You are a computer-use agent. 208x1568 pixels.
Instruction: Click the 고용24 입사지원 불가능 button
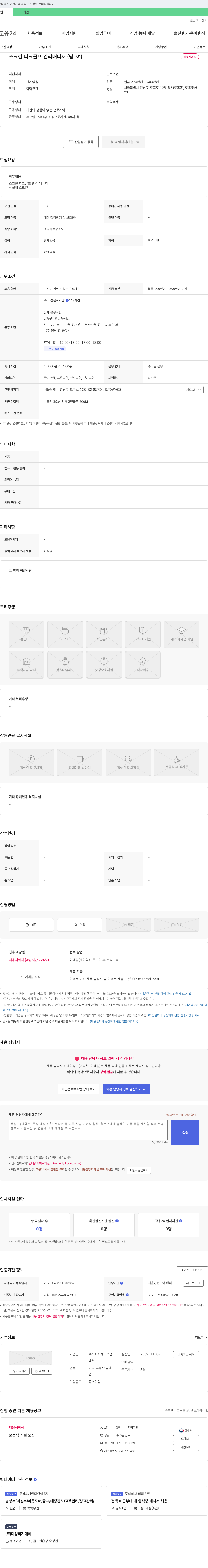123,142
